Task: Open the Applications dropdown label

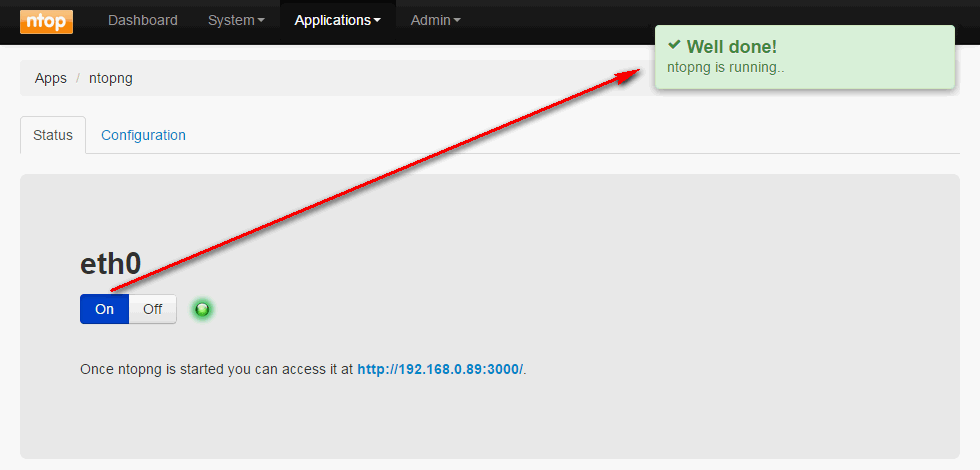Action: (x=332, y=20)
